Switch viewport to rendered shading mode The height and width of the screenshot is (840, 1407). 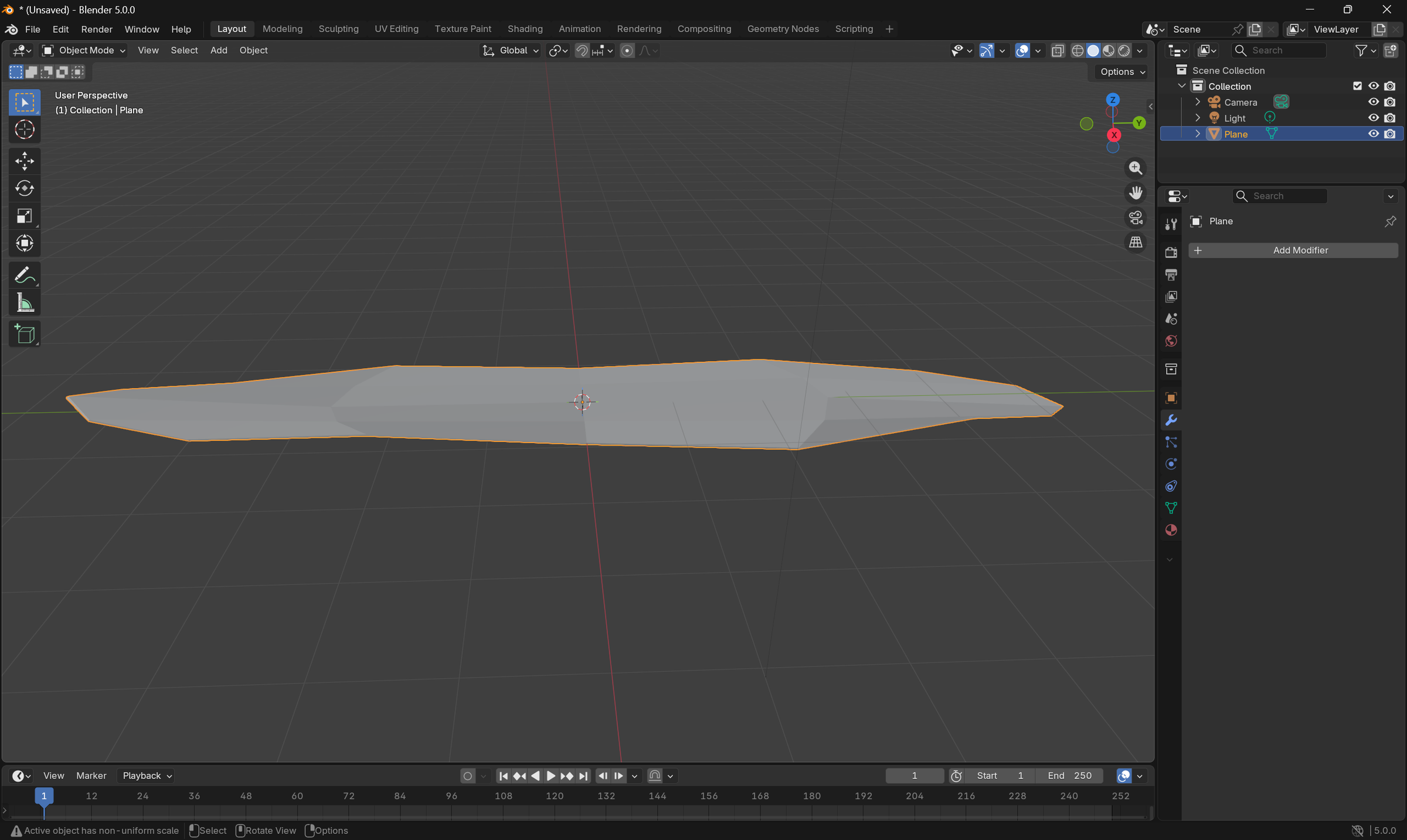click(1124, 50)
